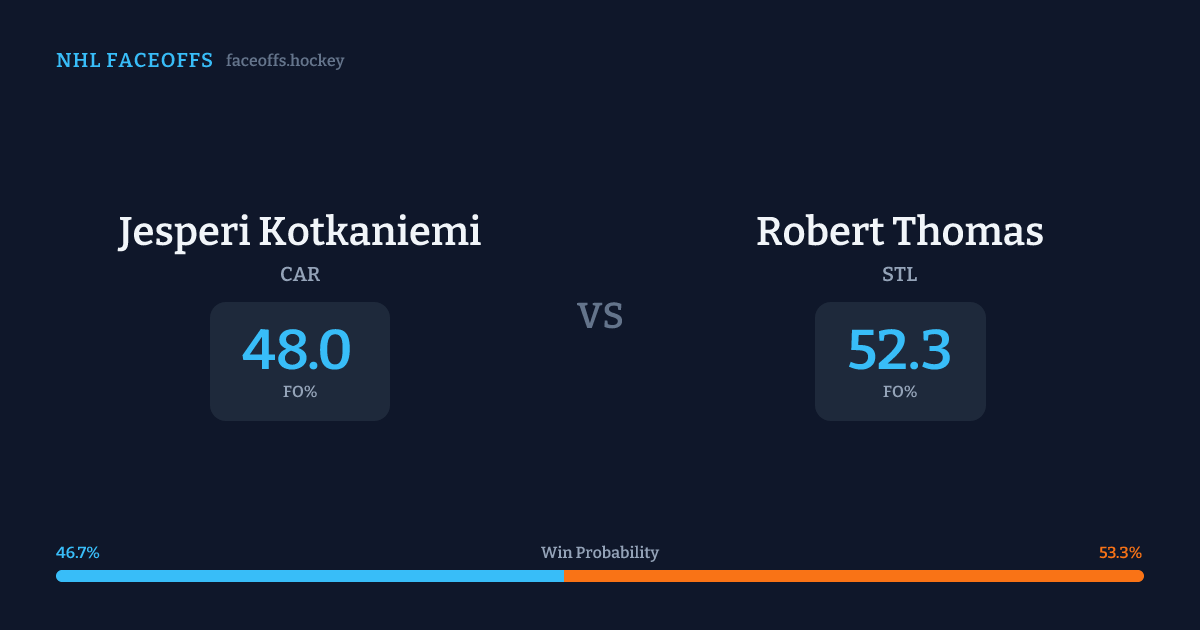Click the FO% label under 48.0
The image size is (1200, 630).
300,392
